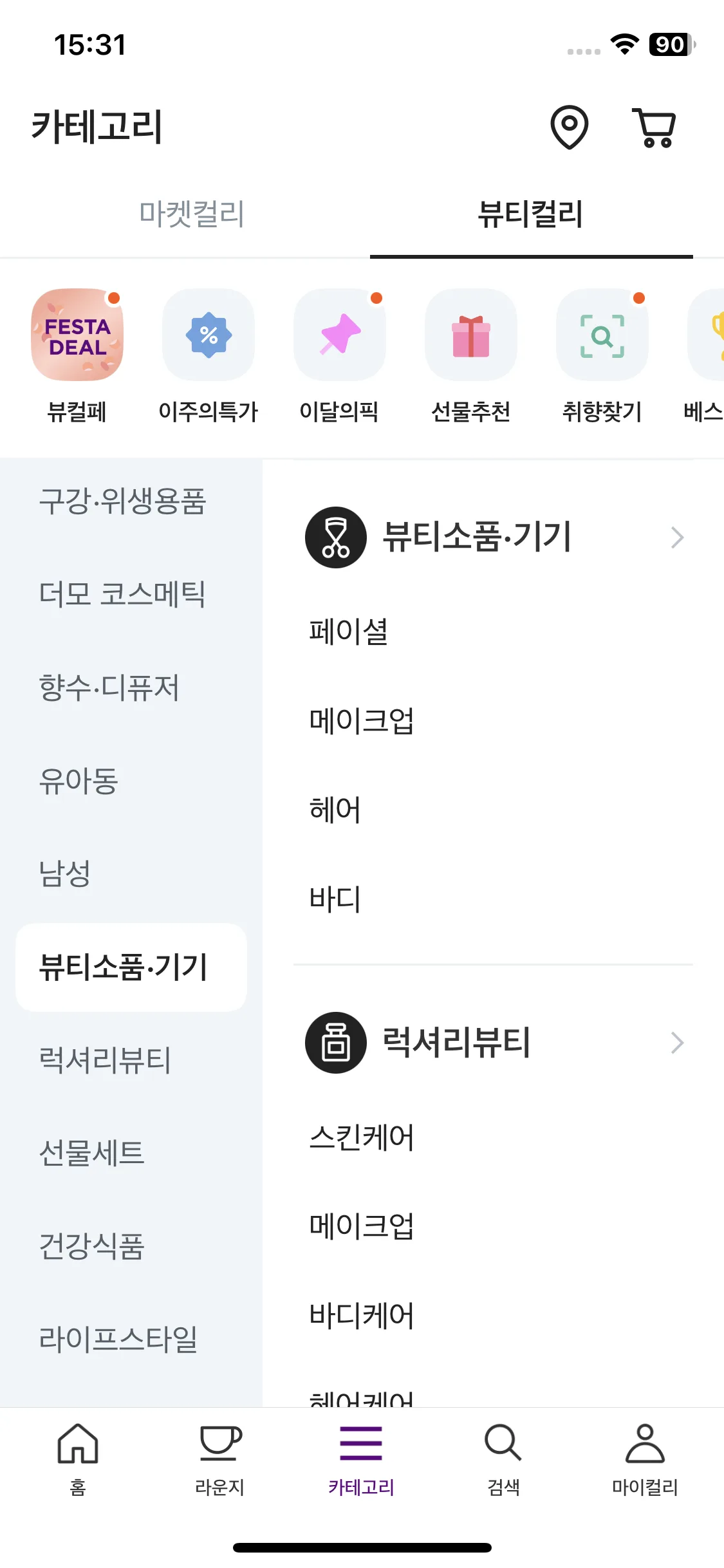Open 선물추천 gift box icon
Viewport: 724px width, 1568px height.
point(471,335)
